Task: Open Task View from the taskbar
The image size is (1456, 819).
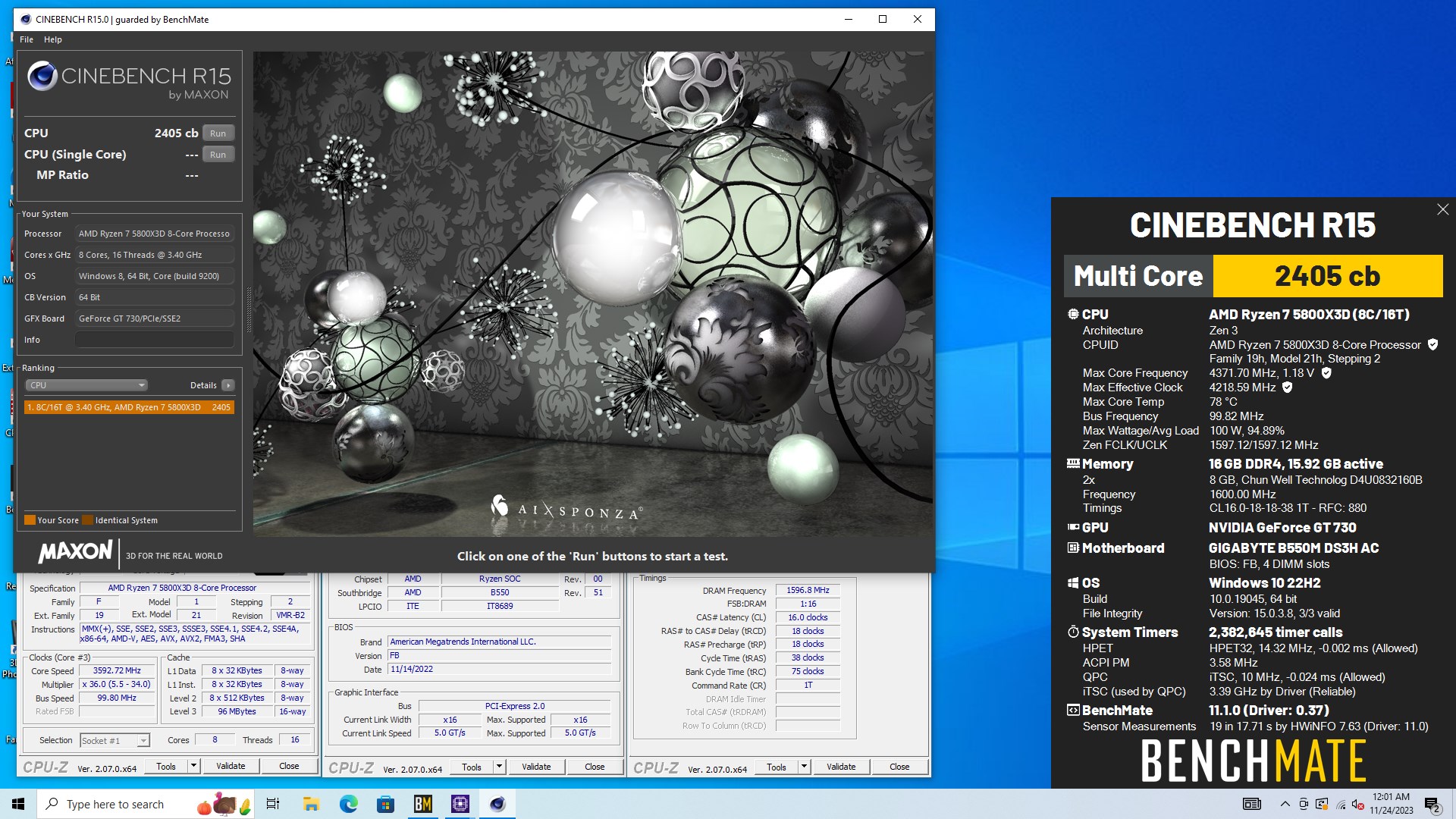Action: point(273,804)
